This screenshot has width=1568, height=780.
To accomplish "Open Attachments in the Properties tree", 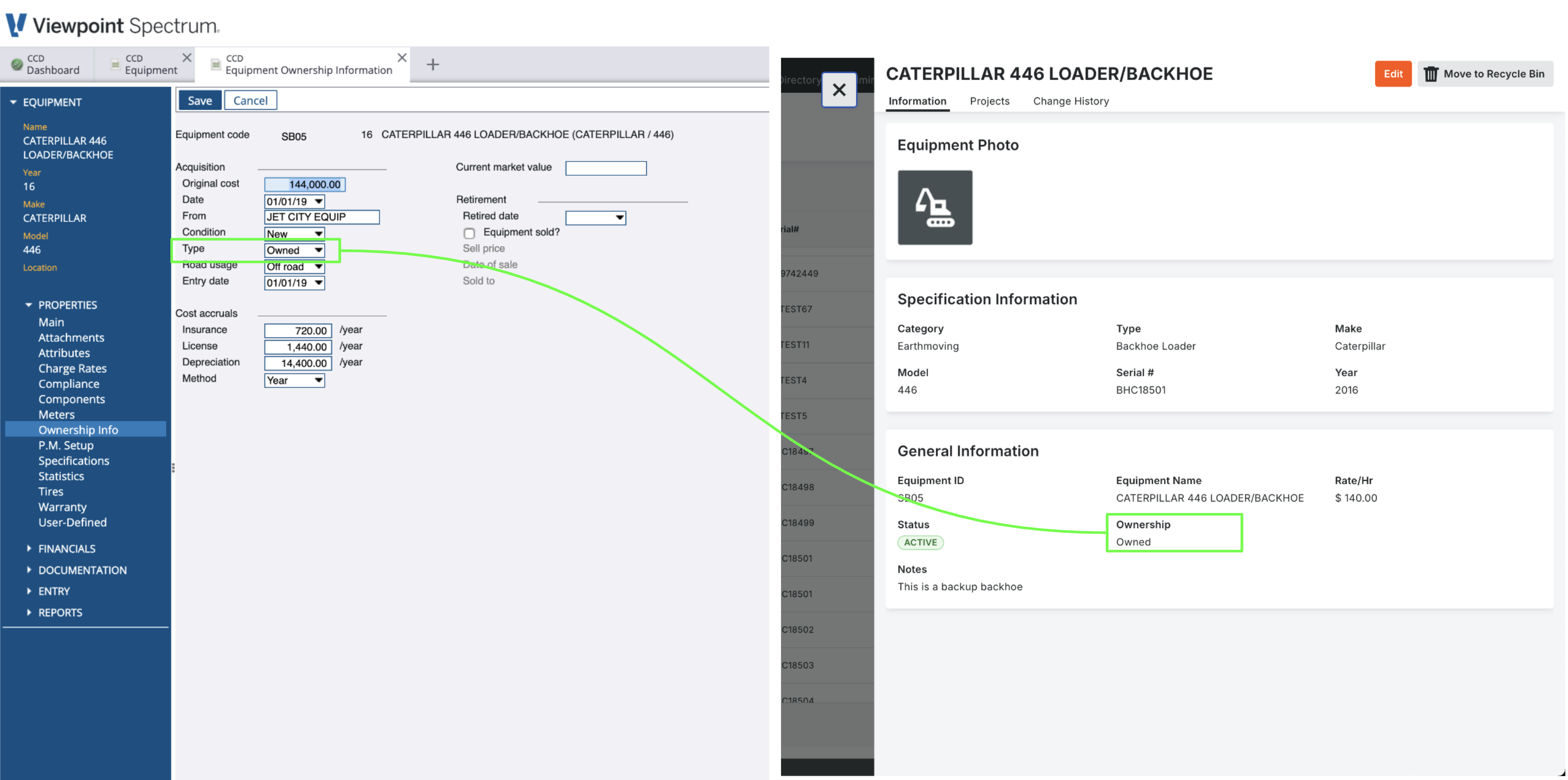I will 71,337.
